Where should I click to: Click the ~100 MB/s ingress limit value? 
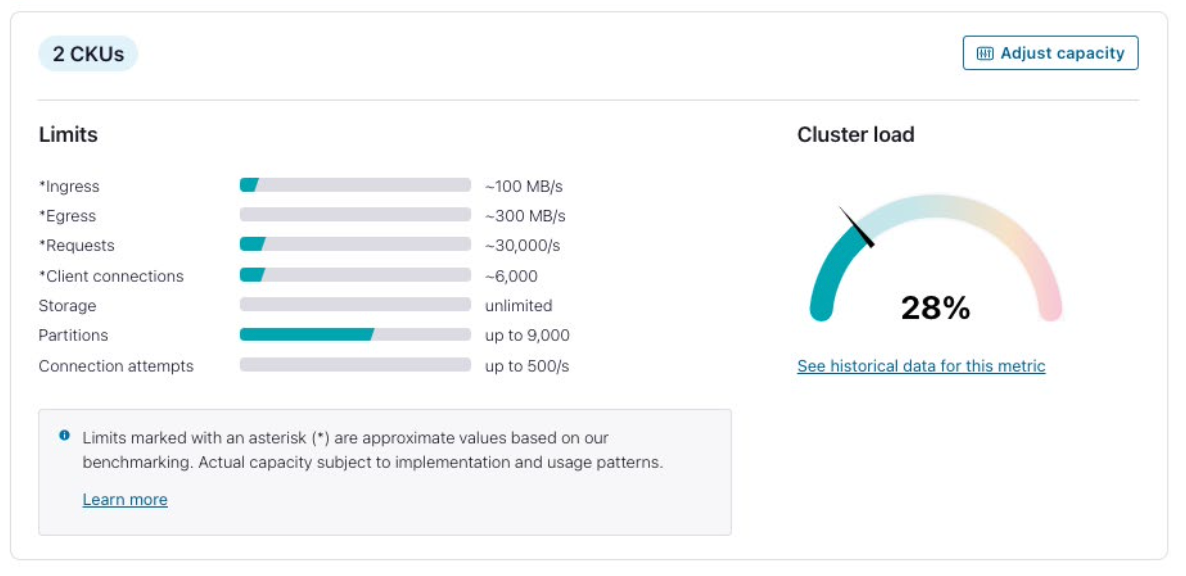(x=524, y=186)
